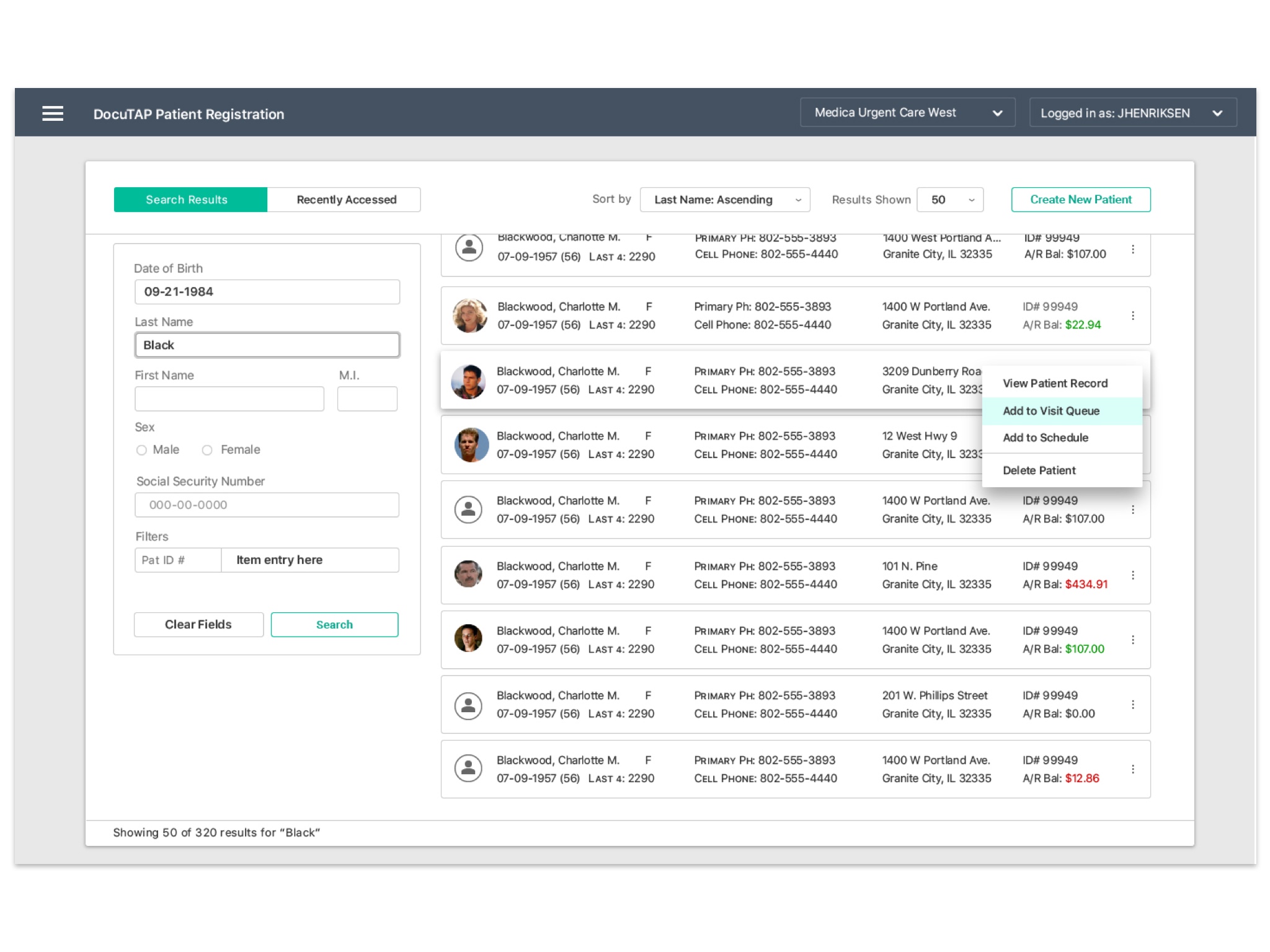This screenshot has width=1270, height=952.
Task: Choose Delete Patient from context menu
Action: [x=1062, y=470]
